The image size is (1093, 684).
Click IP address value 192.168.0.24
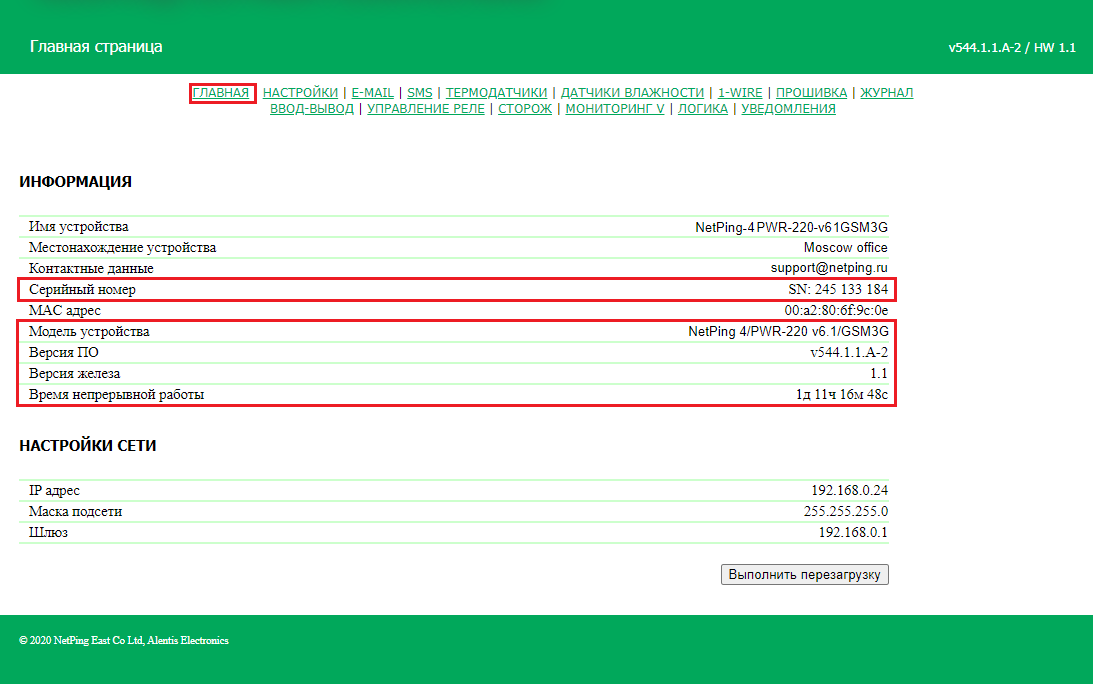click(x=850, y=490)
